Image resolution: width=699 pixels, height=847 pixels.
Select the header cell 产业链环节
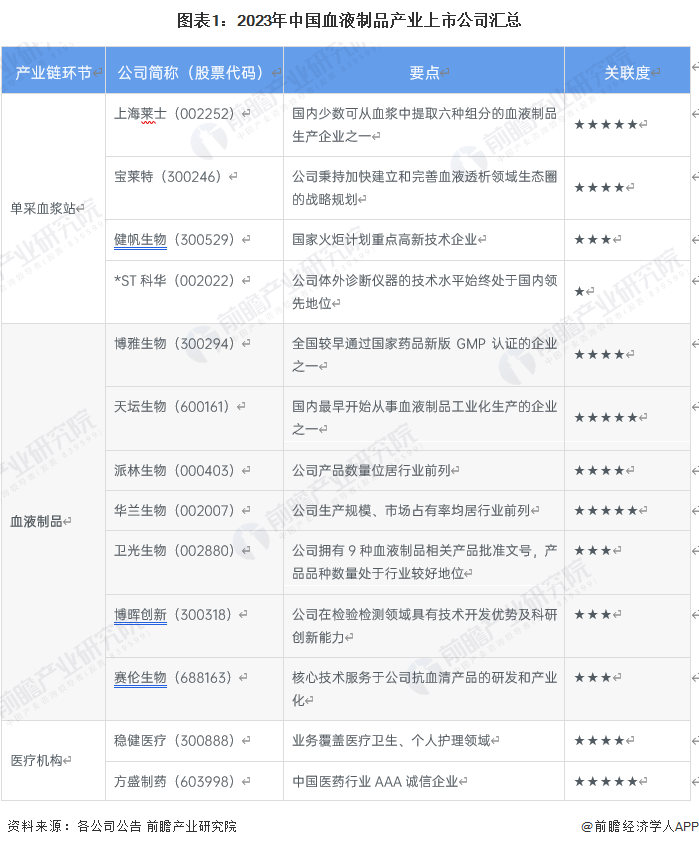pyautogui.click(x=53, y=70)
